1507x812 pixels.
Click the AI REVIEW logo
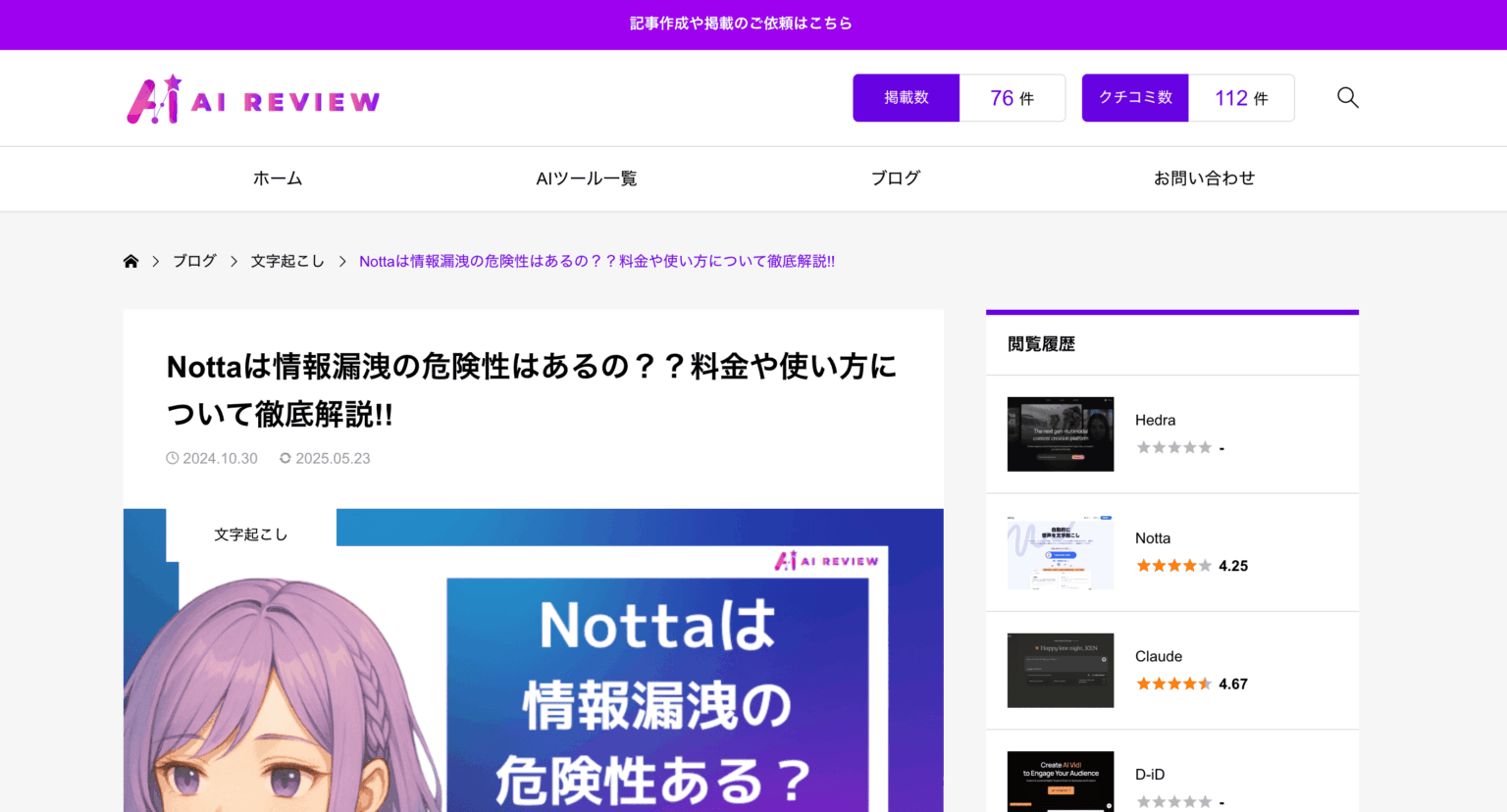click(x=252, y=97)
